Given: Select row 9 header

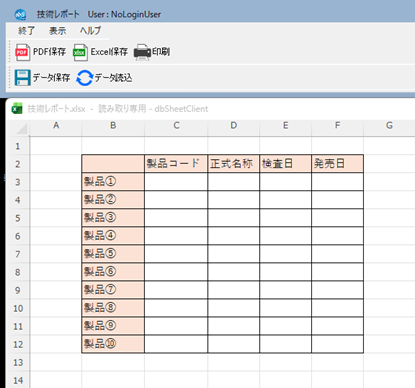Looking at the screenshot, I should coord(18,290).
